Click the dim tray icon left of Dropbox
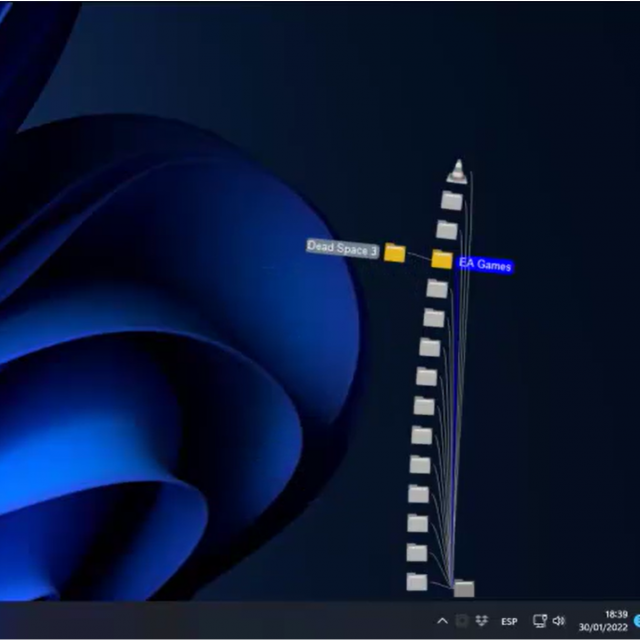640x640 pixels. coord(462,621)
